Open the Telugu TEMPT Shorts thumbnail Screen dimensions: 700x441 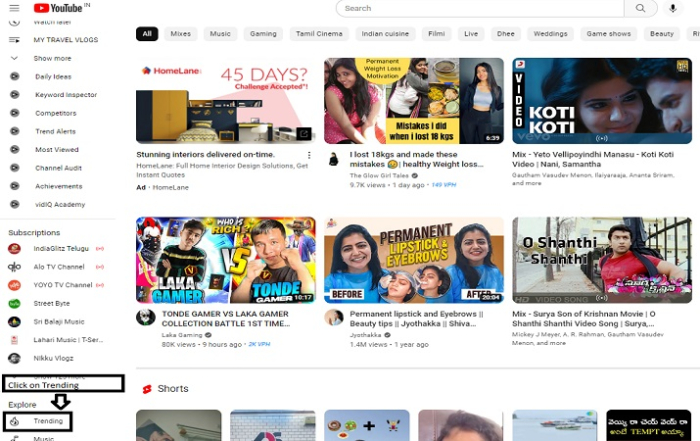point(649,425)
